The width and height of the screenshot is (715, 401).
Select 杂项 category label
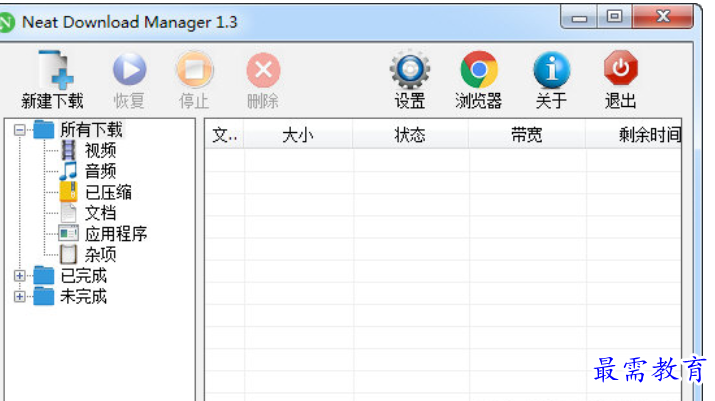point(100,255)
